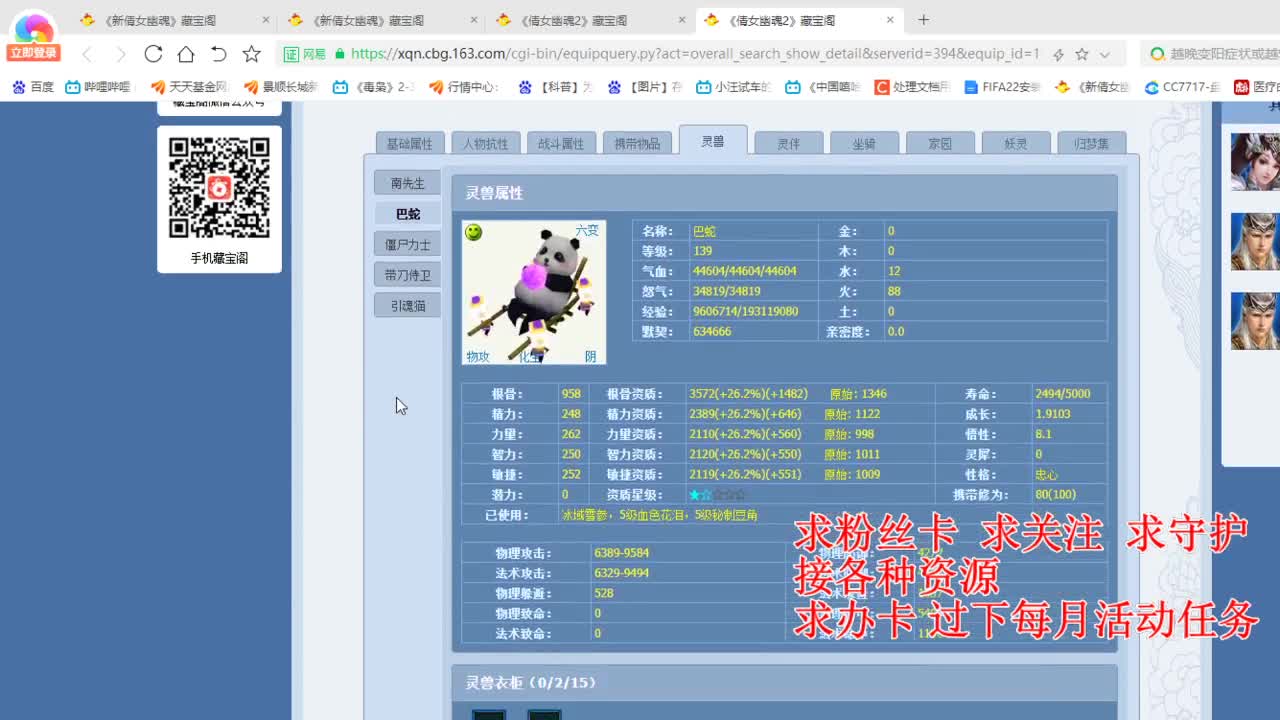The image size is (1280, 720).
Task: Switch to the 基础属性 tab
Action: (410, 144)
